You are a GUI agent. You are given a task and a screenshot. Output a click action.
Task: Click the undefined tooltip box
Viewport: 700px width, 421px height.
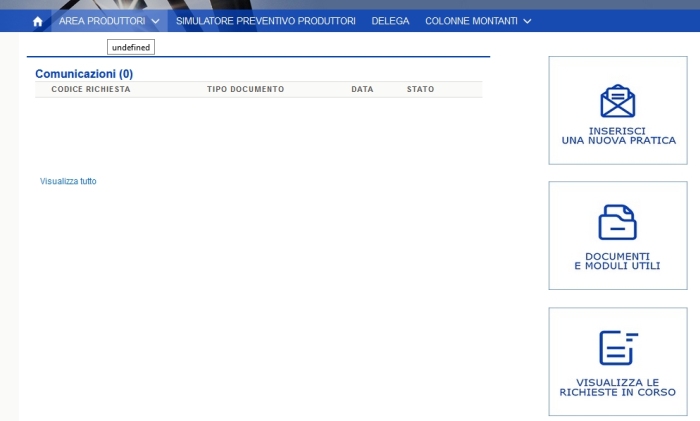pos(131,47)
